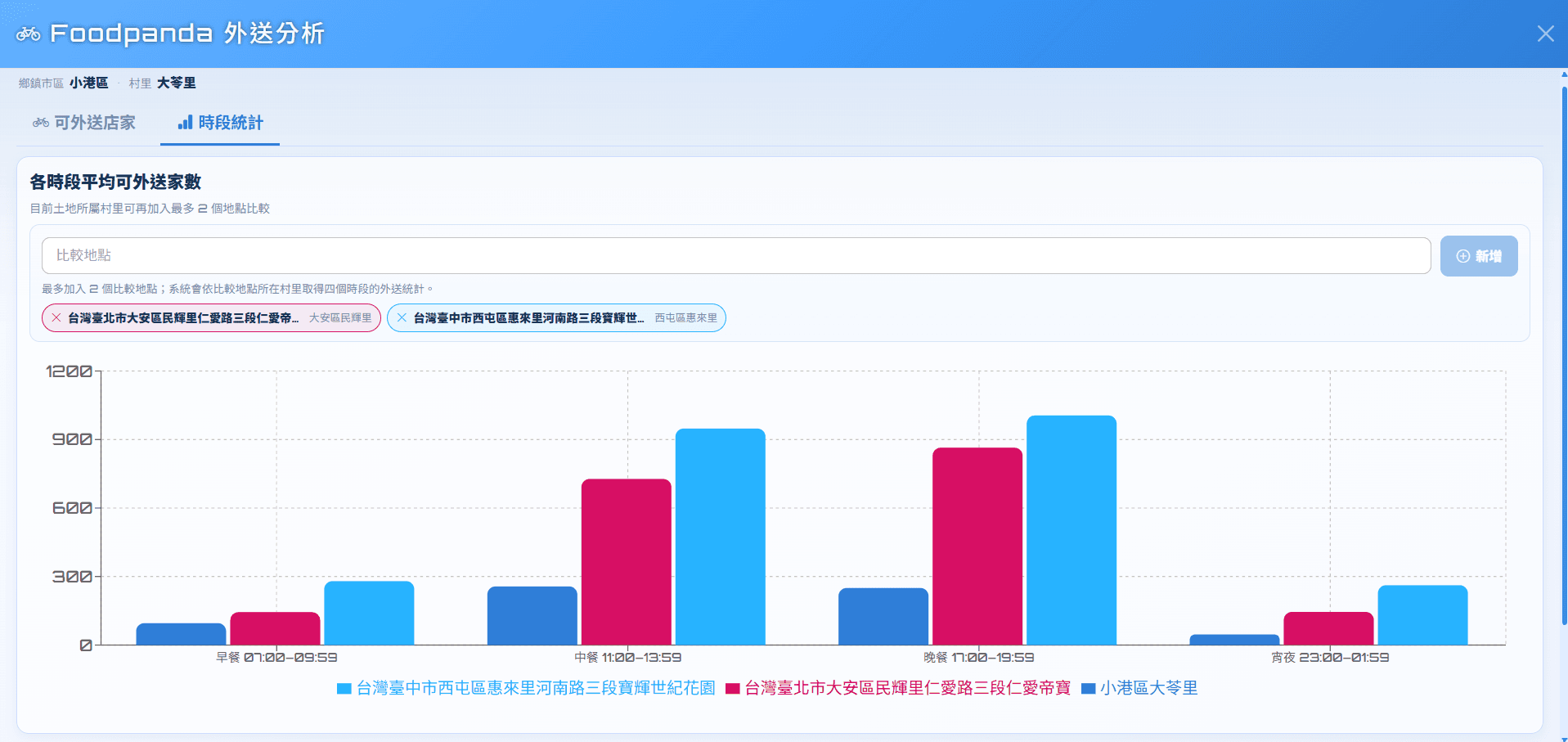The image size is (1568, 742).
Task: Click the 中餐 11:00–13:59 axis label
Action: click(627, 658)
